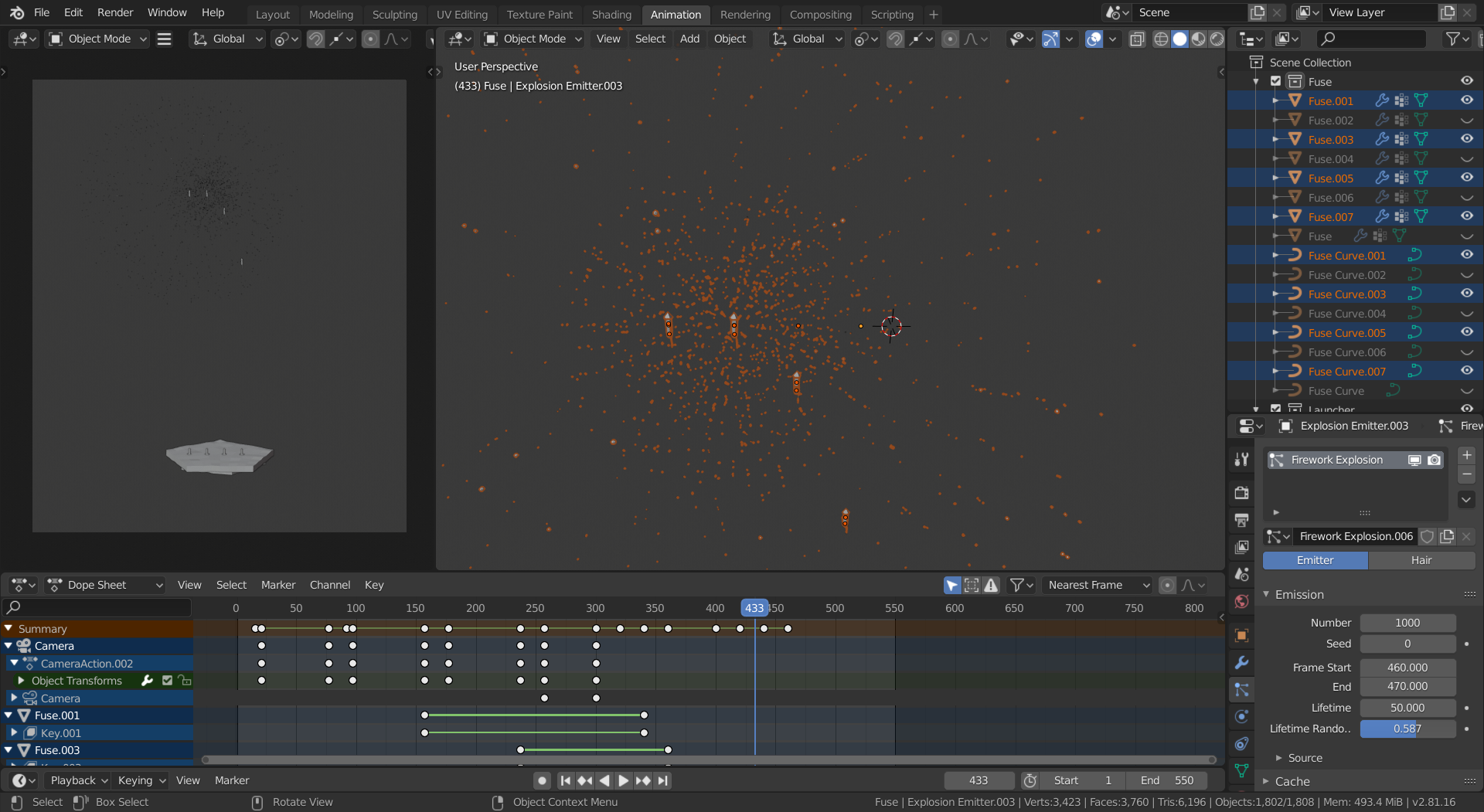Screen dimensions: 1484x812
Task: Open the Playback dropdown in timeline
Action: click(78, 780)
